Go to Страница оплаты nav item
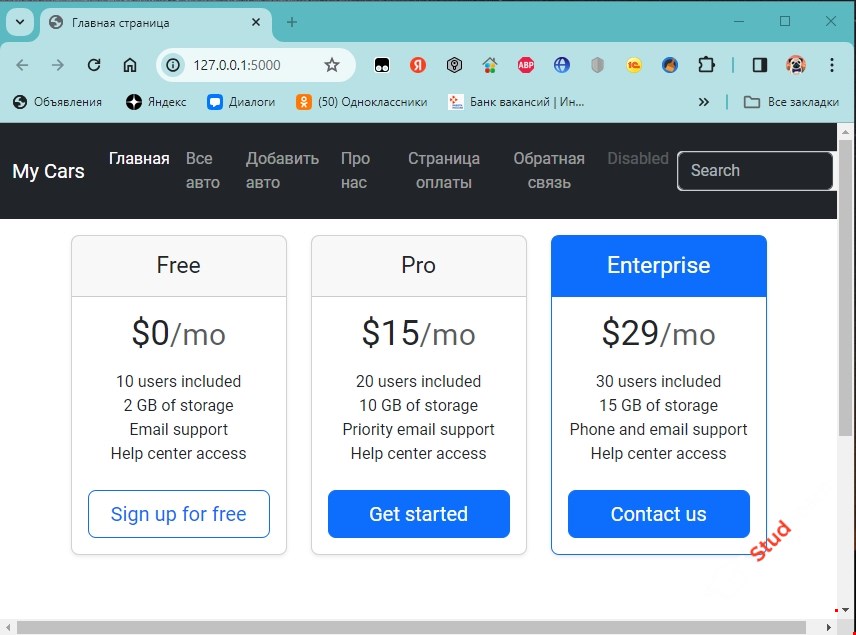The image size is (856, 635). 444,170
